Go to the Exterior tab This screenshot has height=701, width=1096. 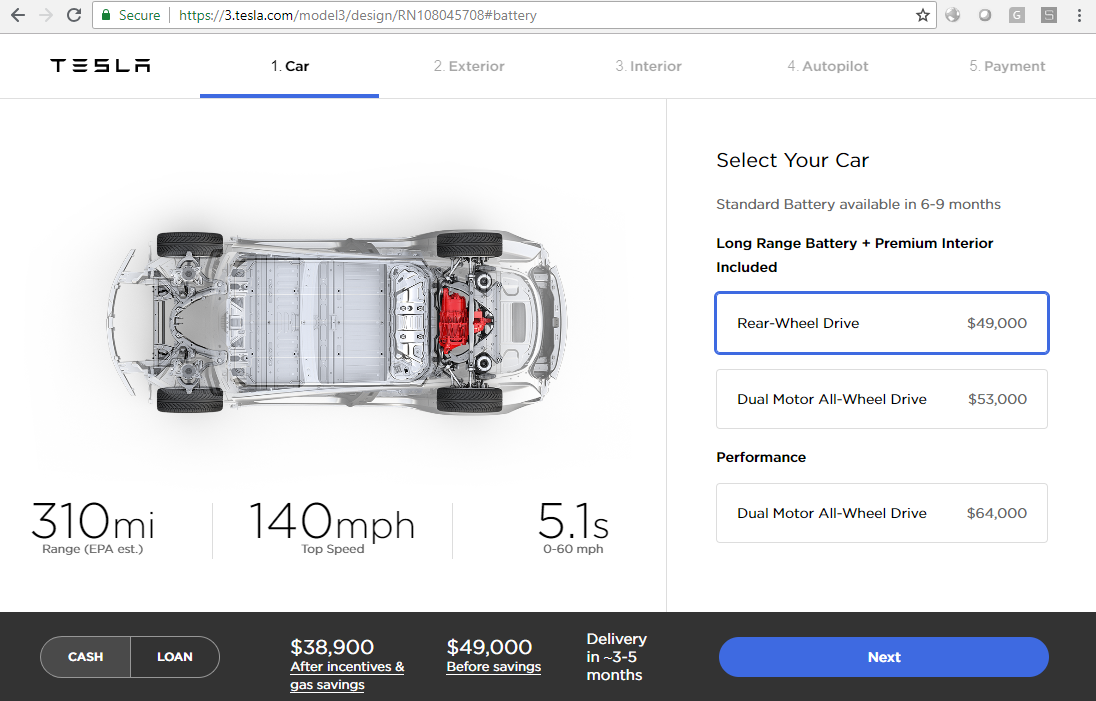(469, 66)
